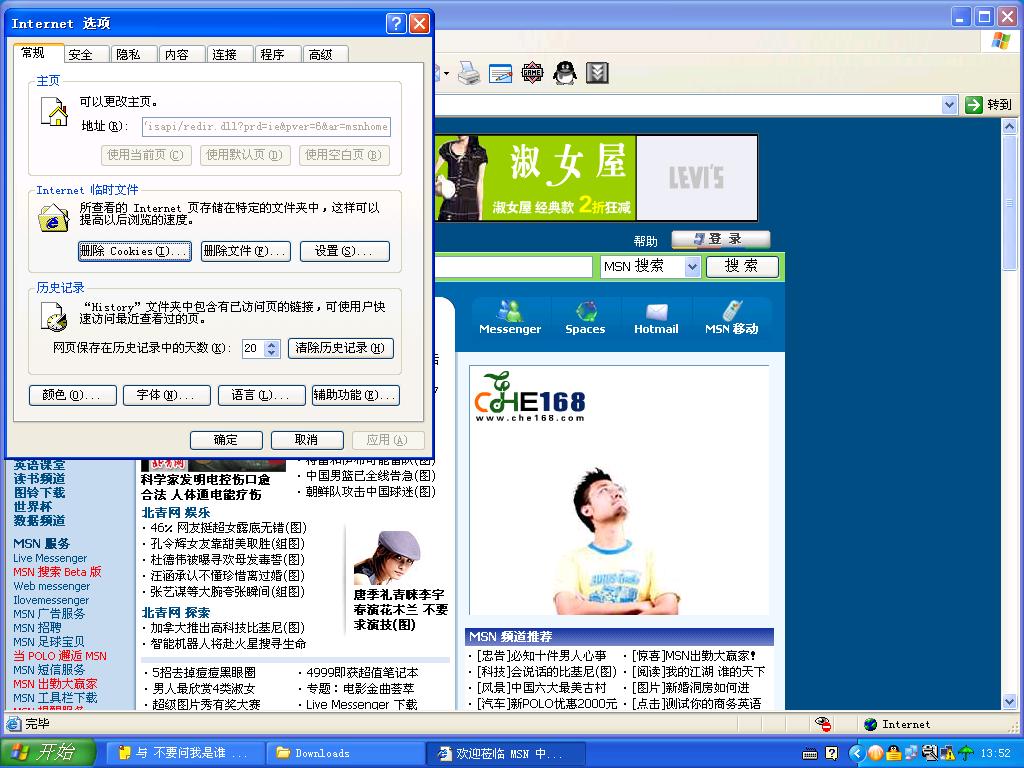Open the small dropdown arrow left of the Print icon
The height and width of the screenshot is (768, 1024).
pyautogui.click(x=447, y=73)
